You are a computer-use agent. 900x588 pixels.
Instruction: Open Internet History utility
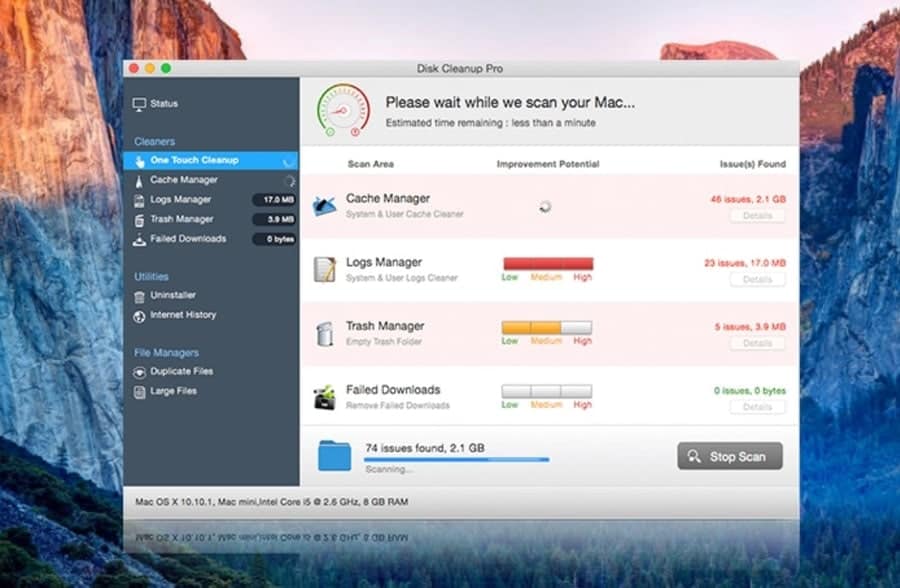point(183,315)
